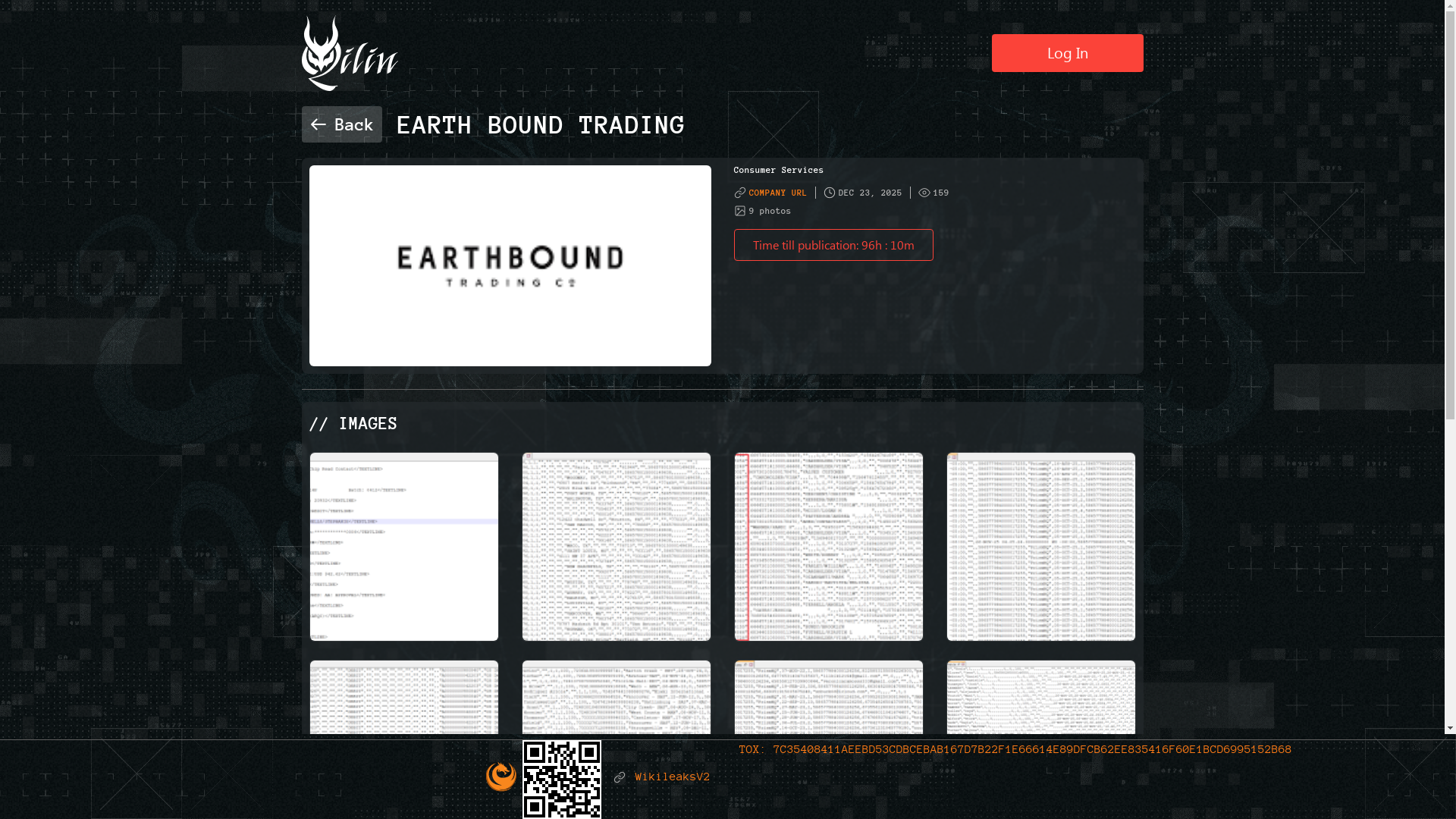Go Back to the previous page

tap(342, 124)
